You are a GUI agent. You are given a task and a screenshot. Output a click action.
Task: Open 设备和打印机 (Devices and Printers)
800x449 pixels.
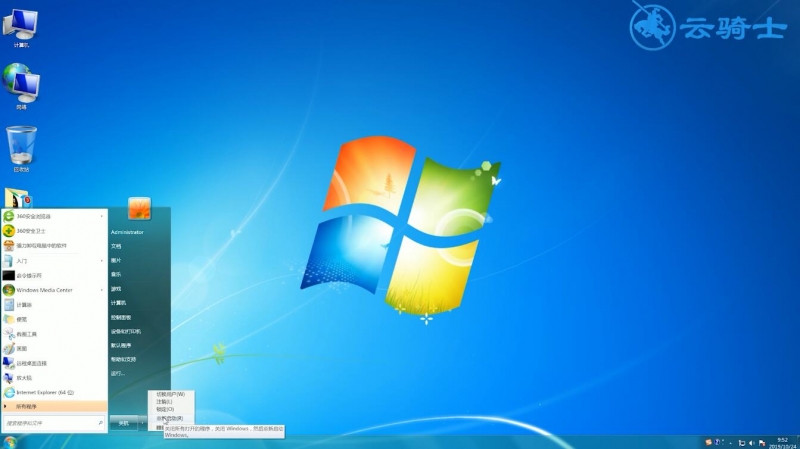coord(126,332)
